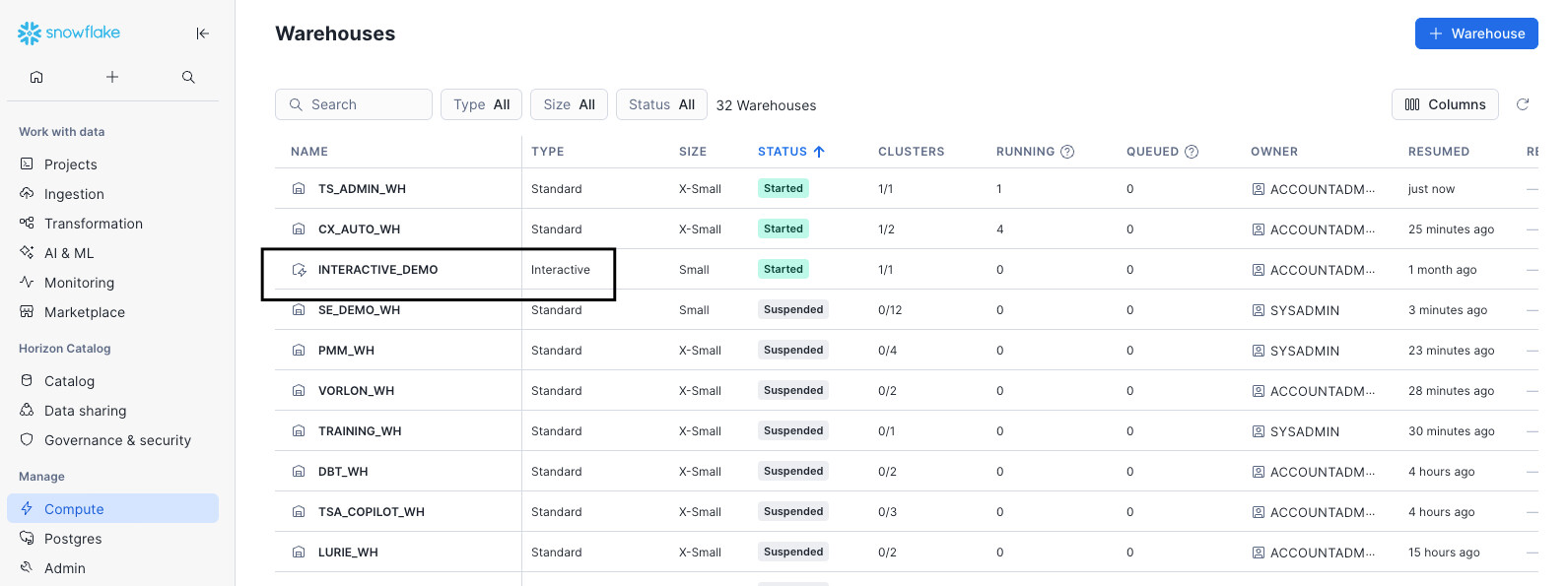
Task: Open Admin in the sidebar
Action: 112,568
